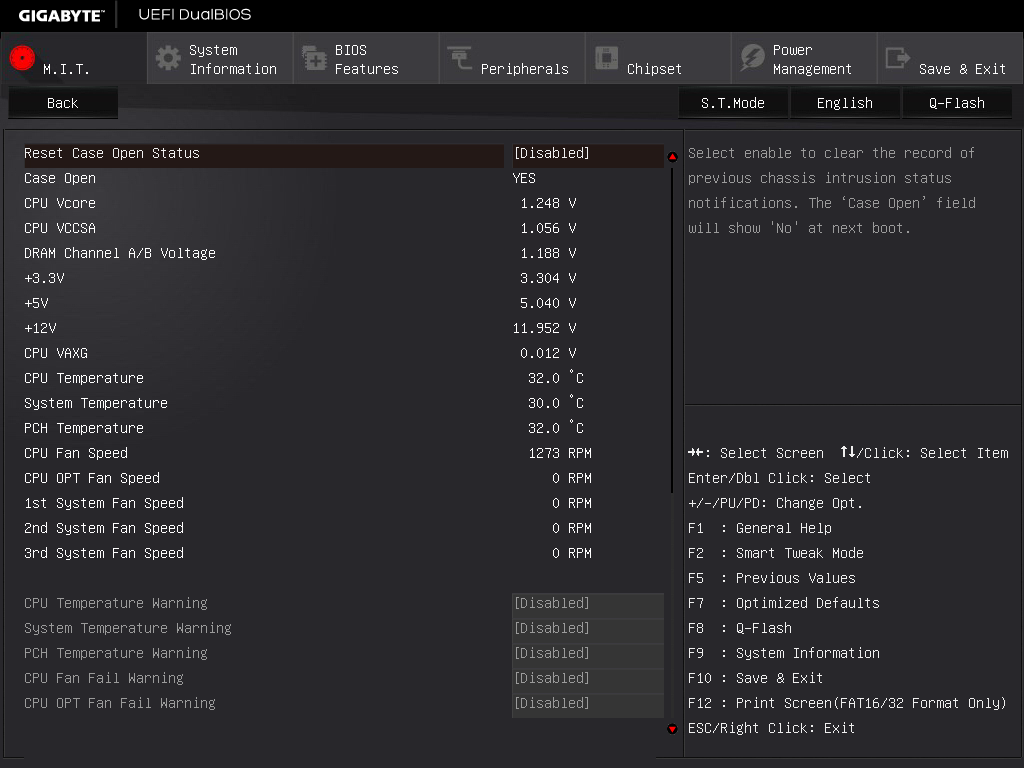Click the +12V label

pyautogui.click(x=40, y=328)
